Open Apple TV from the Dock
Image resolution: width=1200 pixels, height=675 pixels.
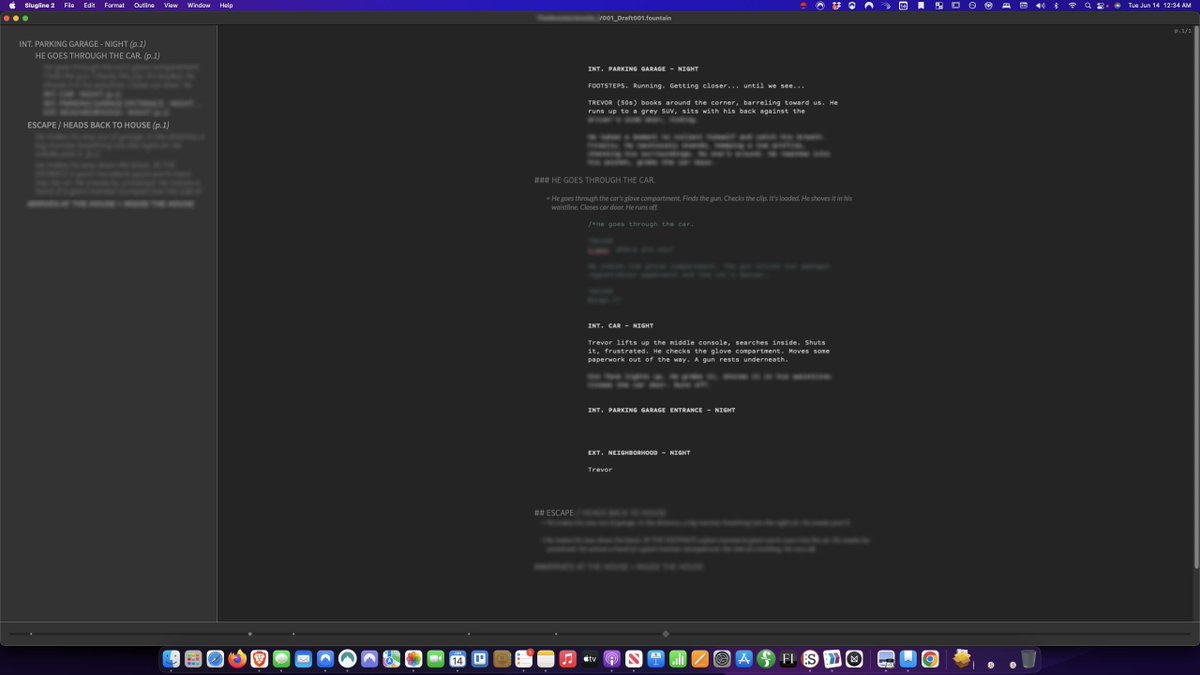click(590, 659)
